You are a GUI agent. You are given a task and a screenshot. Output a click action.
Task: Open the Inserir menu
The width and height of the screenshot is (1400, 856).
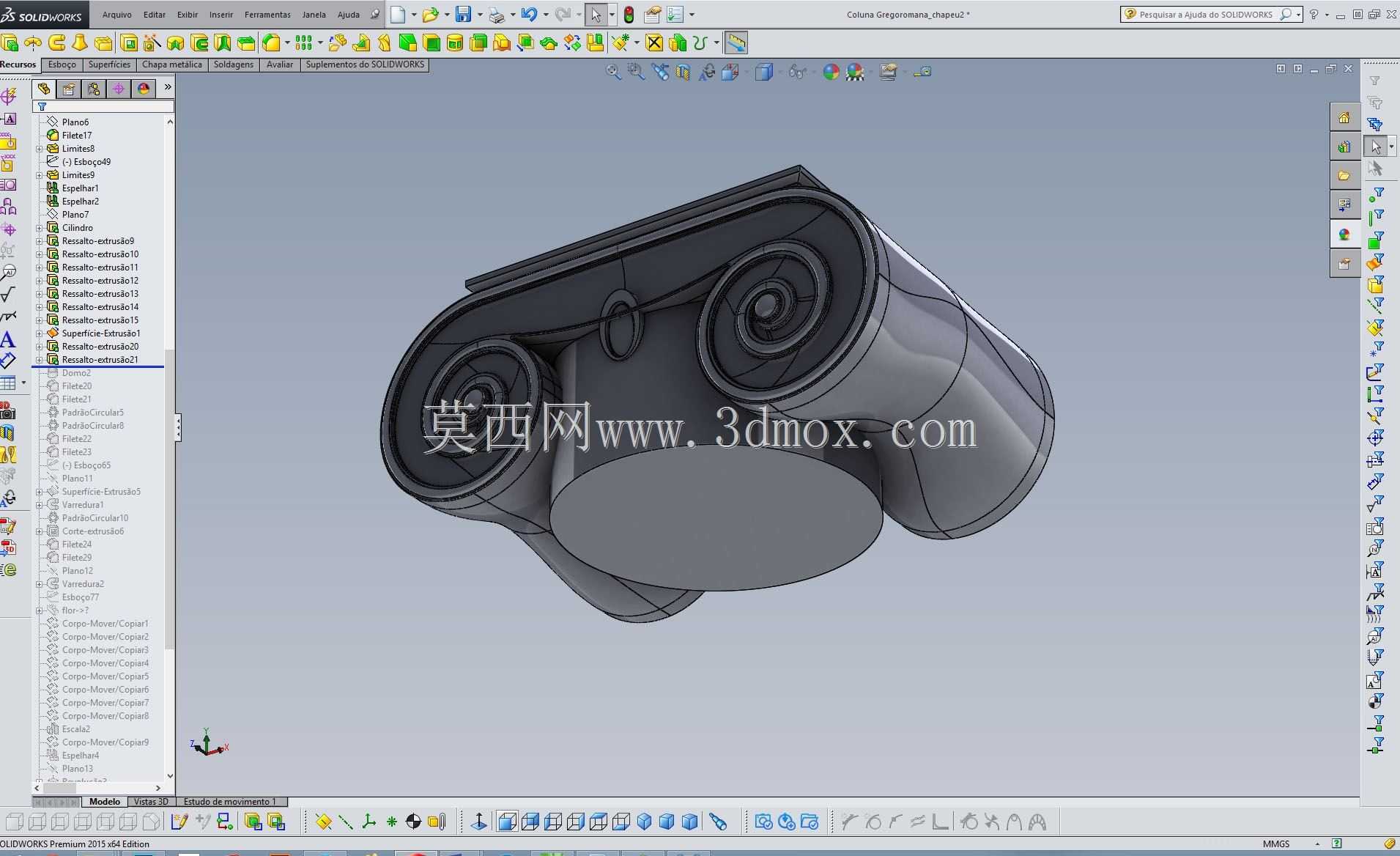point(221,15)
